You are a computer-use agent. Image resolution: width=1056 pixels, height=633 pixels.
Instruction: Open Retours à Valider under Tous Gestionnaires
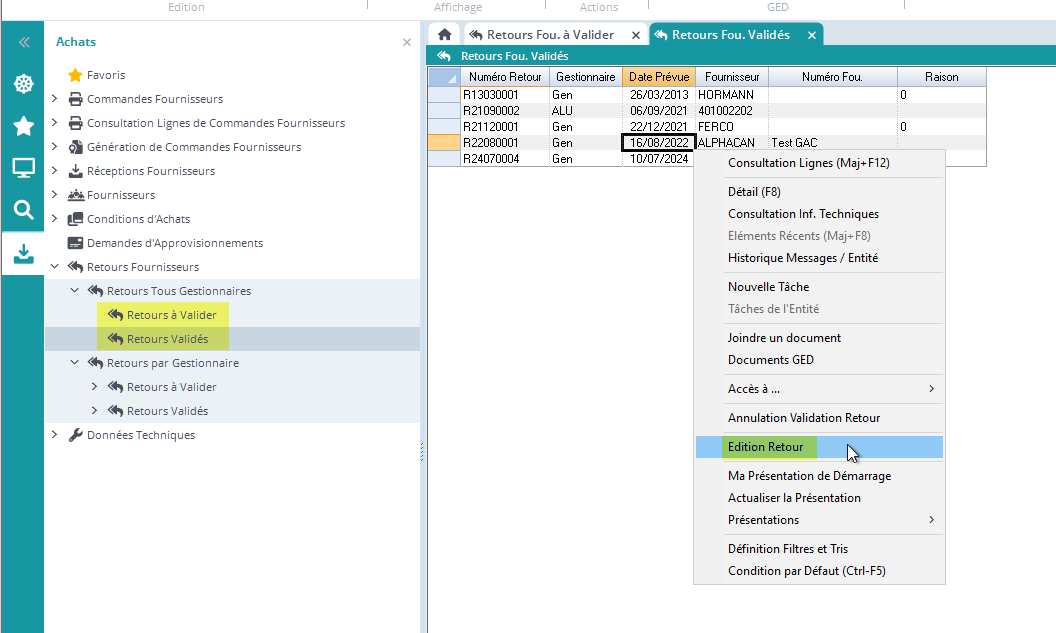tap(171, 315)
